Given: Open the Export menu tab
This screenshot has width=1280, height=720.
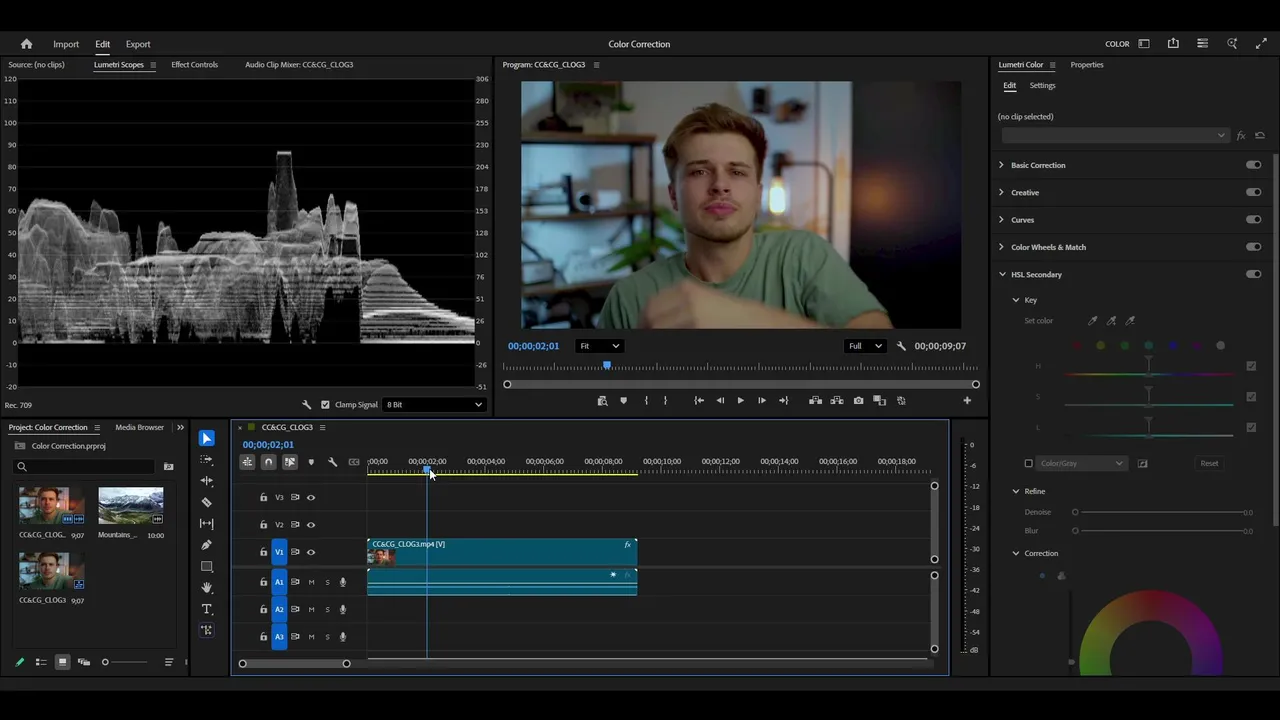Looking at the screenshot, I should pyautogui.click(x=138, y=44).
